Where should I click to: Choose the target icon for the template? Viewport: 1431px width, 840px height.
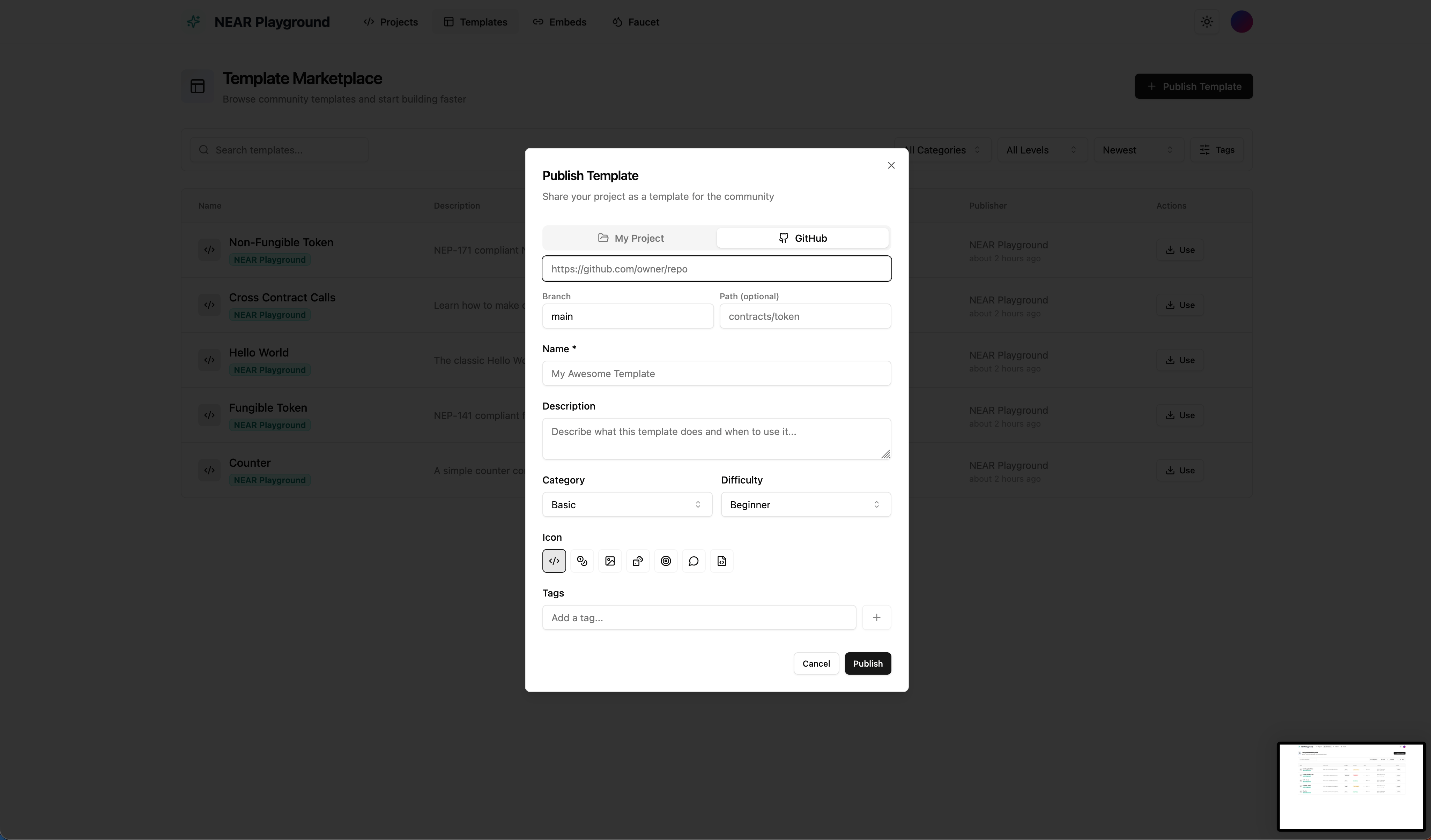point(666,561)
